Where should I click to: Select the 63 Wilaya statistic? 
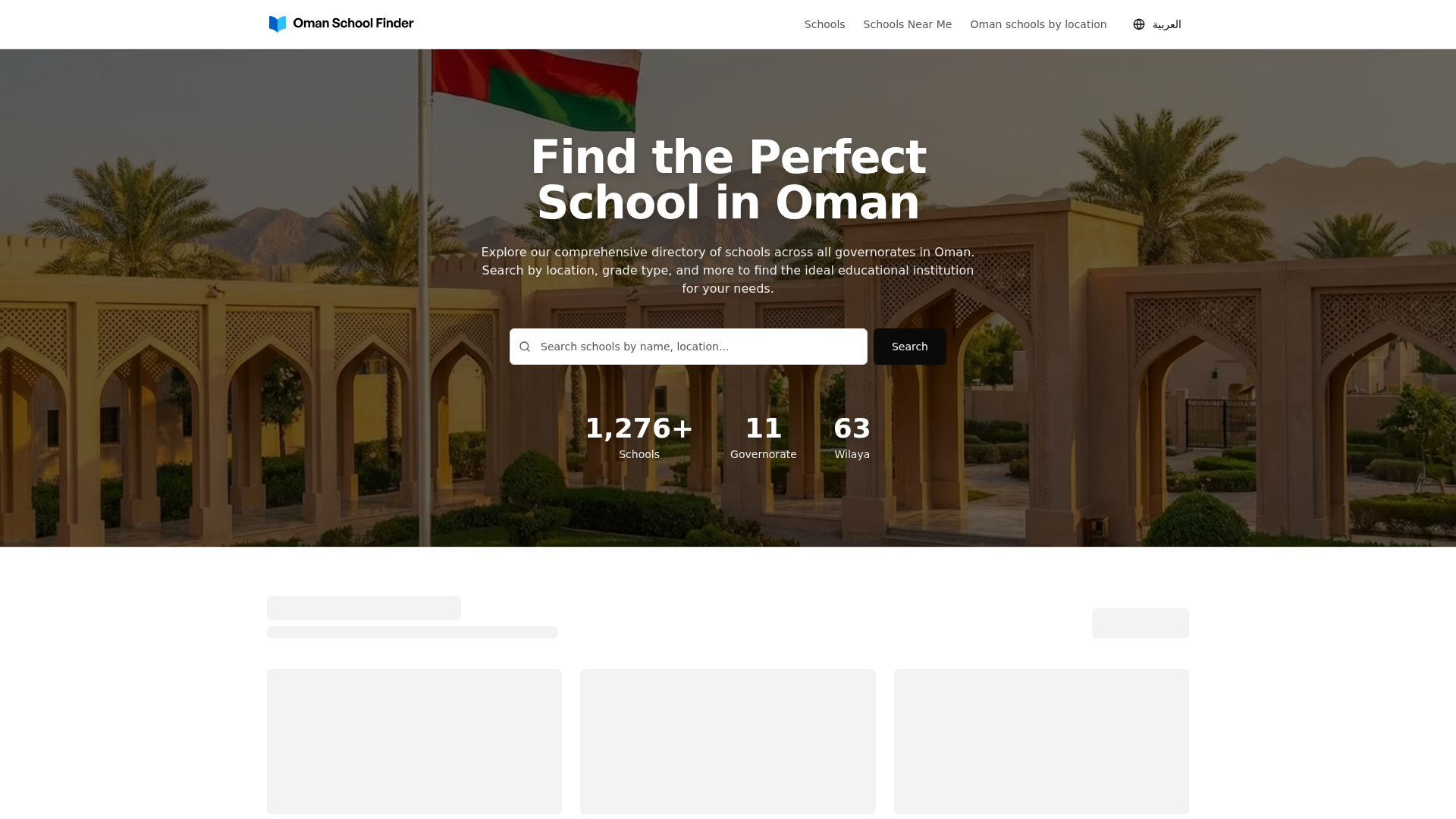point(852,438)
